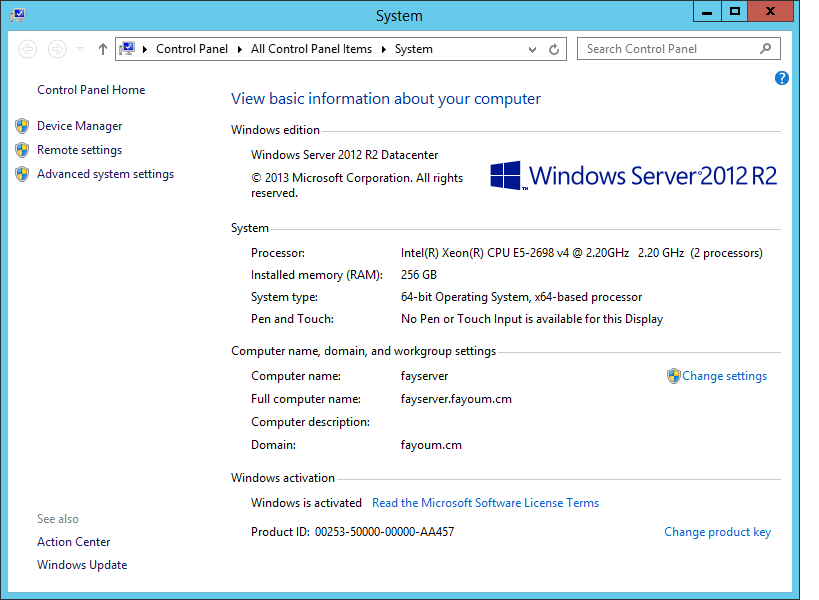Open the address bar history dropdown

point(532,50)
